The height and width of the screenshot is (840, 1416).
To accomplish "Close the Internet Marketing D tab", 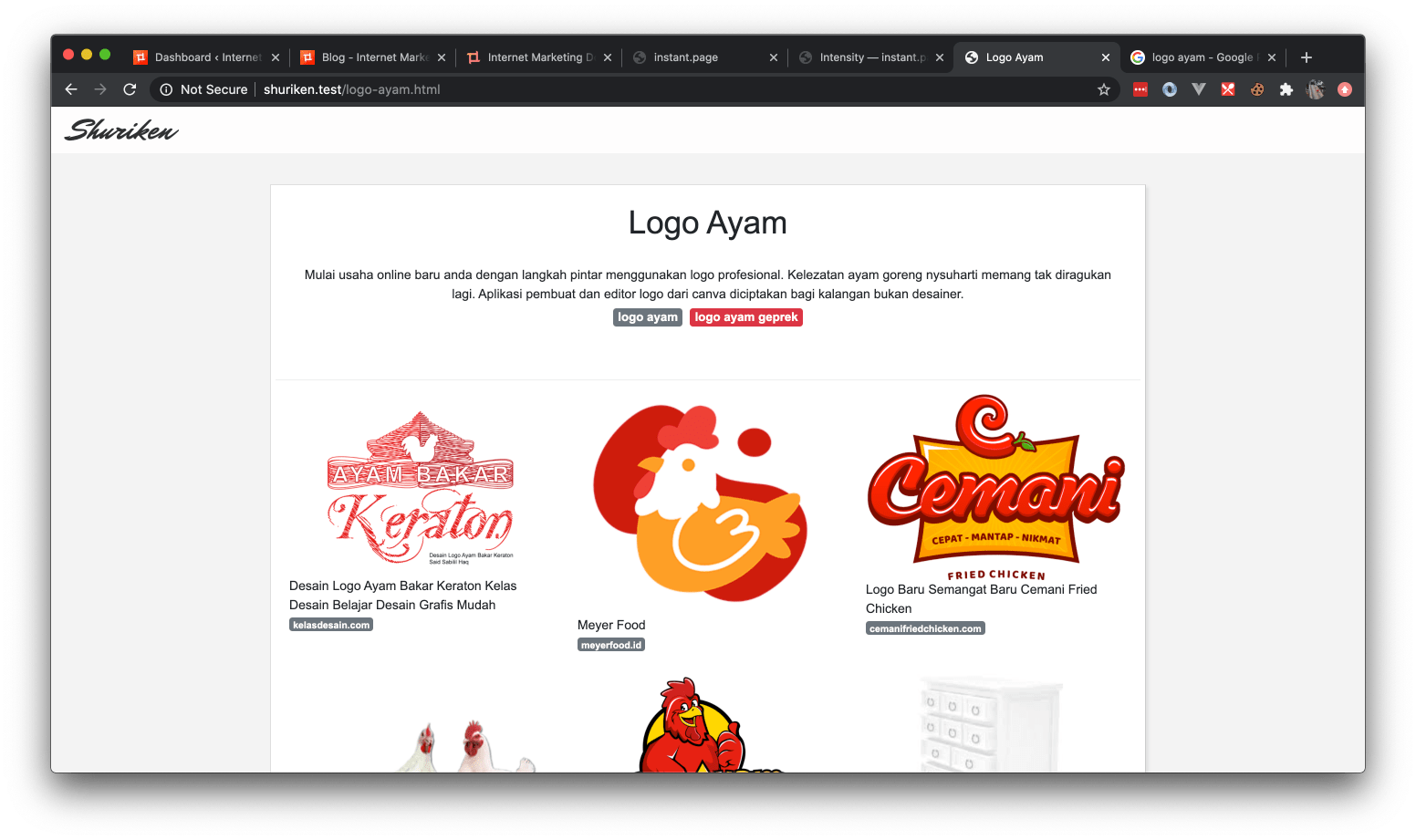I will pyautogui.click(x=608, y=57).
